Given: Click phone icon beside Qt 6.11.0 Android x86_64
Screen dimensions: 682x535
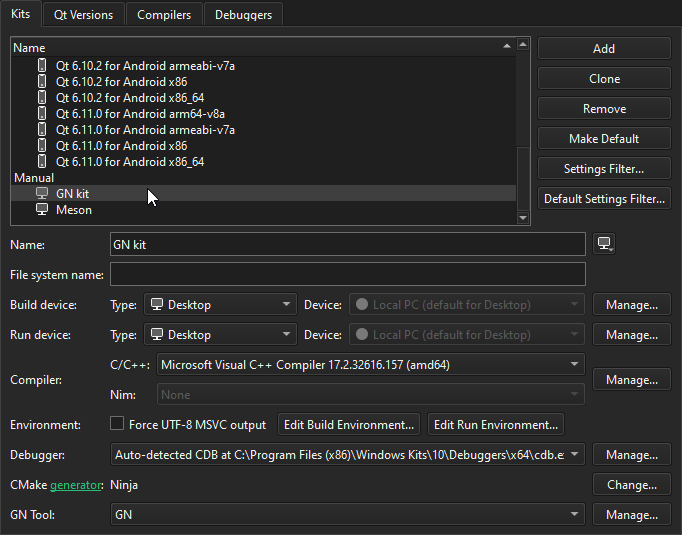Looking at the screenshot, I should 42,162.
